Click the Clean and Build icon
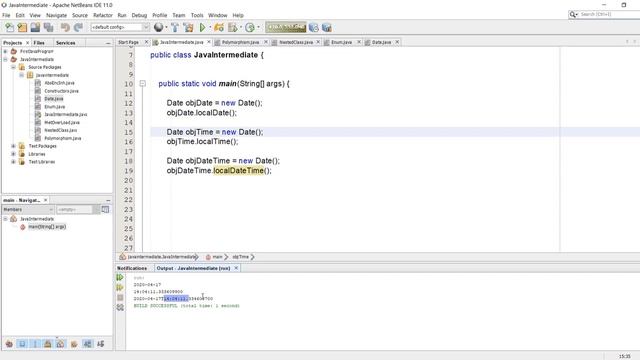 click(188, 27)
